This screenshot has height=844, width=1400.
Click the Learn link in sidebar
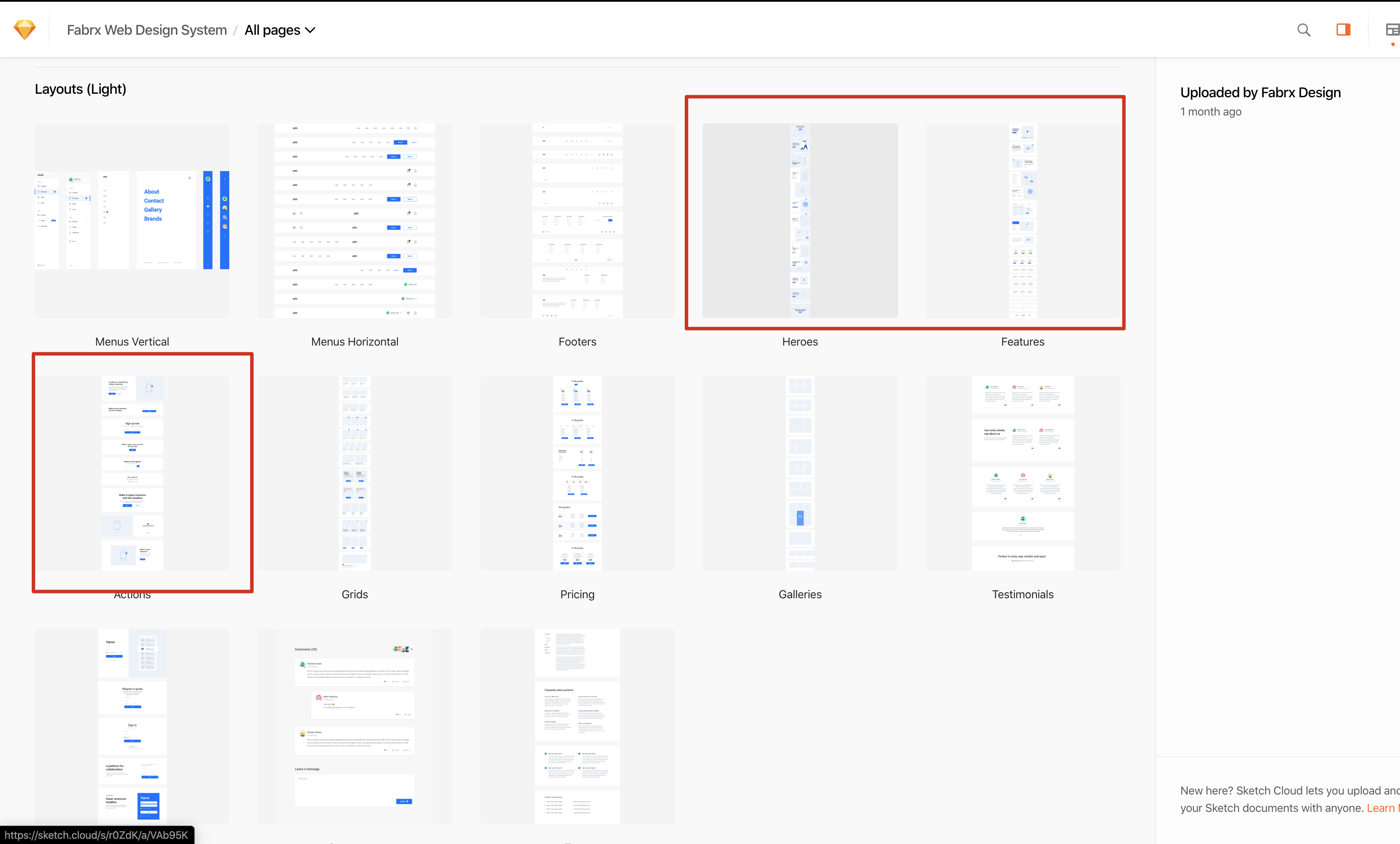1382,808
